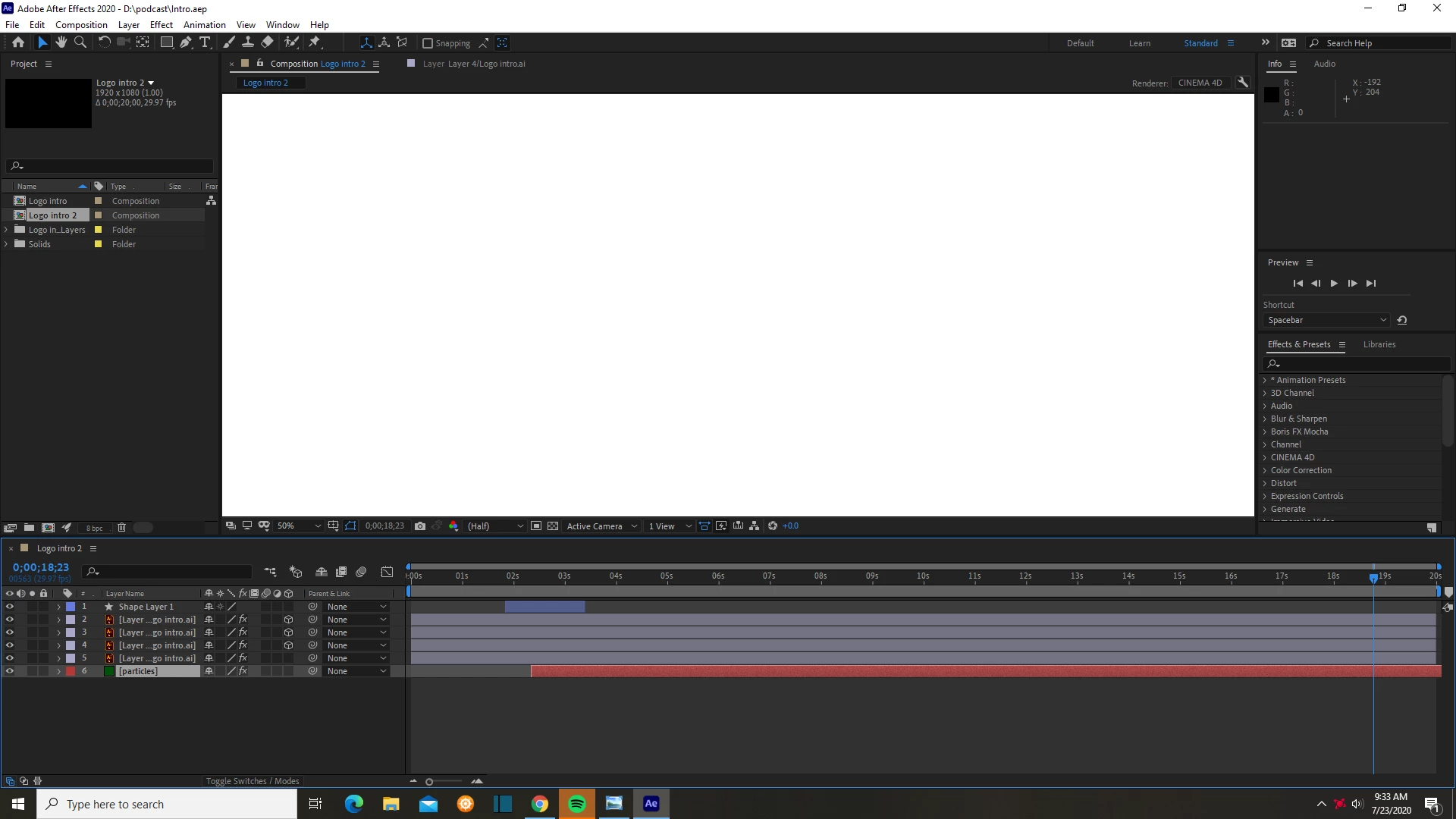Click the trash icon in Project panel
Screen dimensions: 1456x819
[x=121, y=527]
